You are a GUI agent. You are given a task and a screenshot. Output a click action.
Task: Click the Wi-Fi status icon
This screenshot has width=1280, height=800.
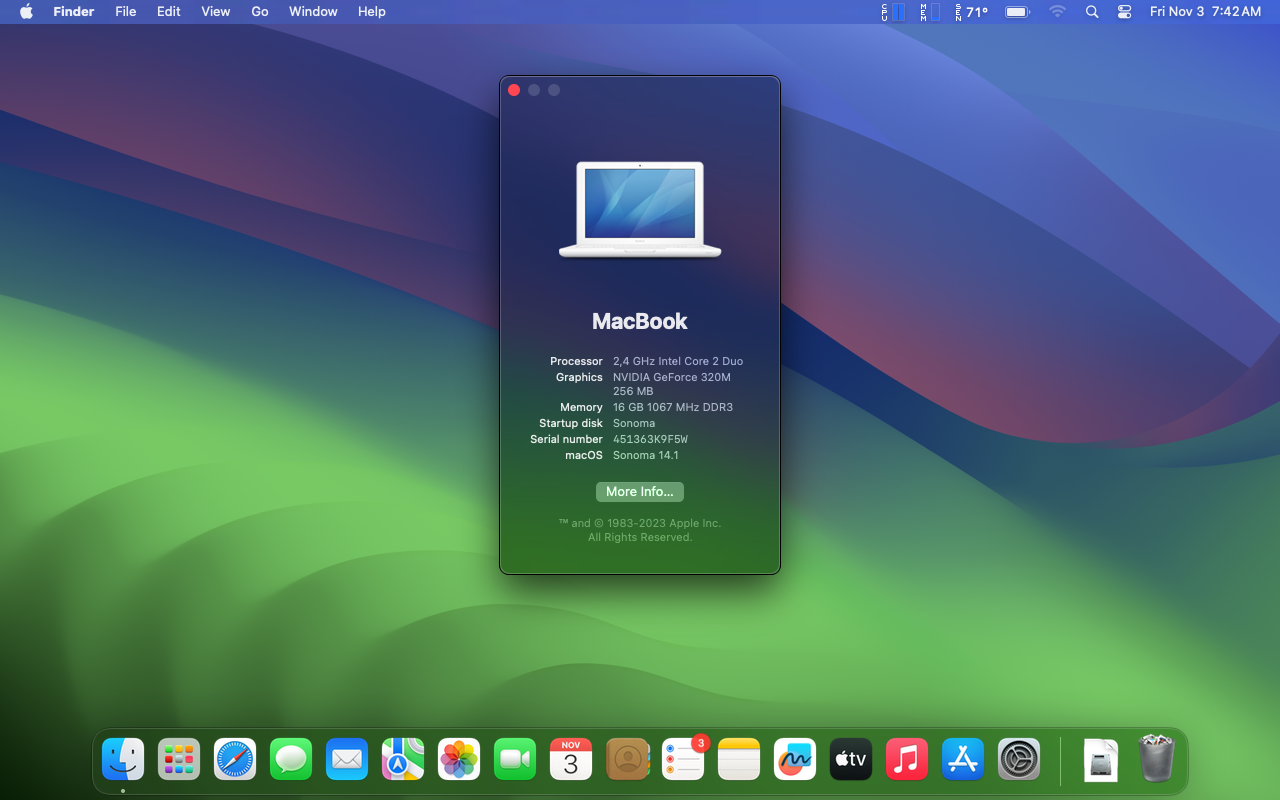[x=1057, y=12]
